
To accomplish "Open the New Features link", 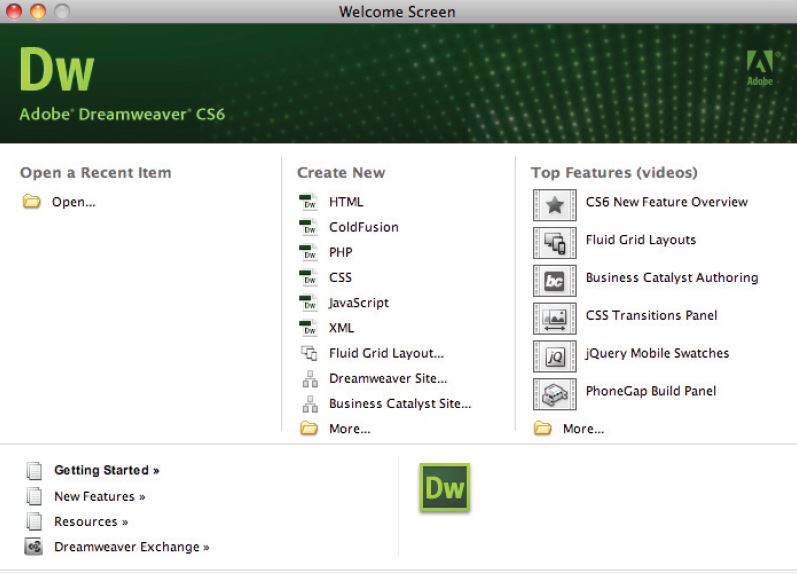I will click(100, 496).
